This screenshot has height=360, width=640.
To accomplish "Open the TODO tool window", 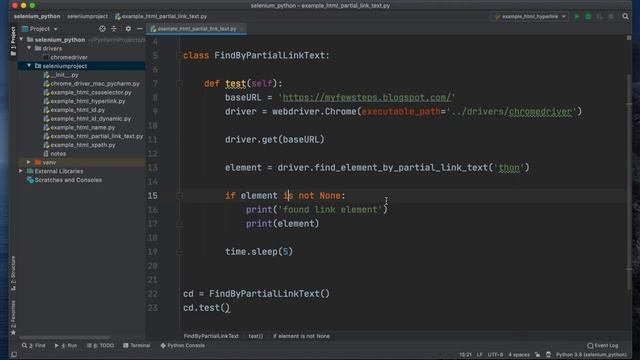I will click(x=101, y=345).
